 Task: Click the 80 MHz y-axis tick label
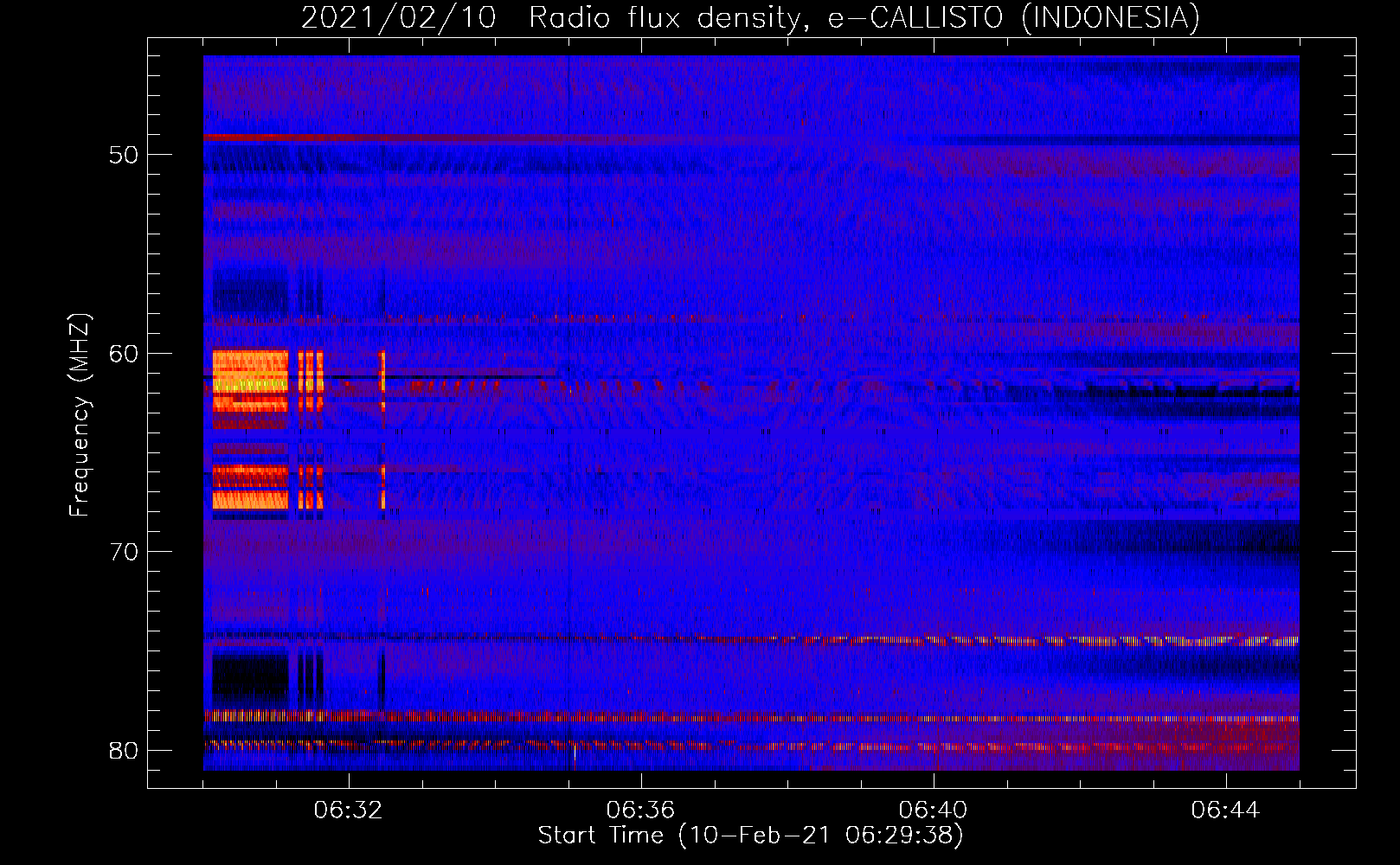(x=124, y=750)
